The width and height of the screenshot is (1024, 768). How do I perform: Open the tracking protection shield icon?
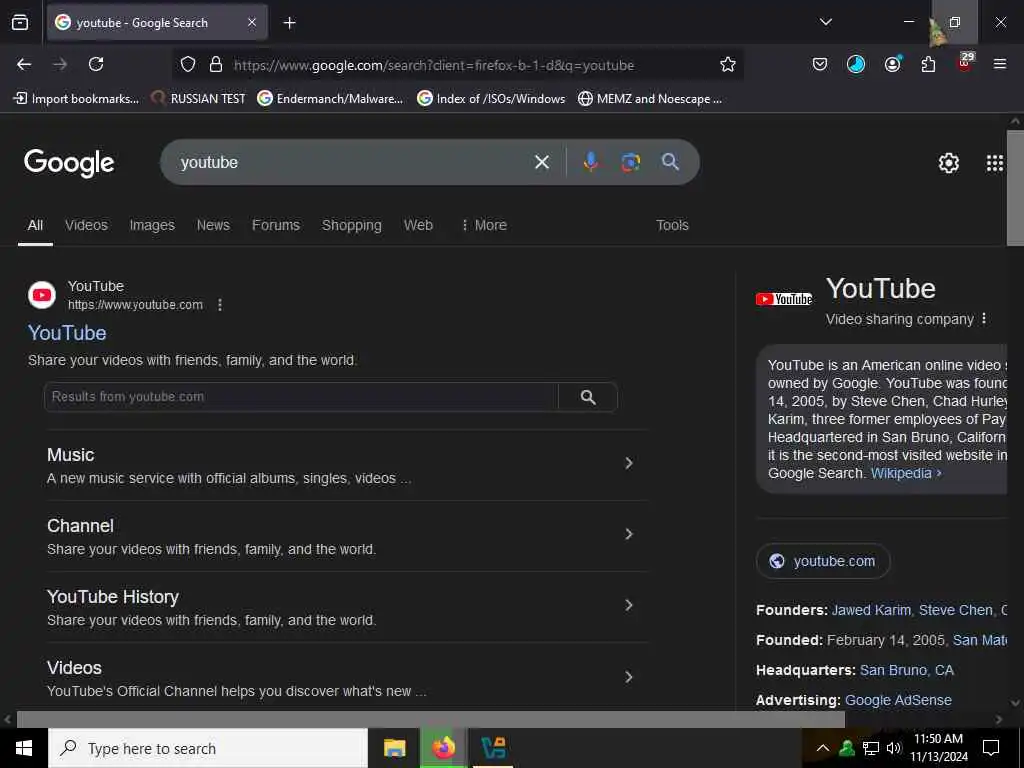click(188, 64)
